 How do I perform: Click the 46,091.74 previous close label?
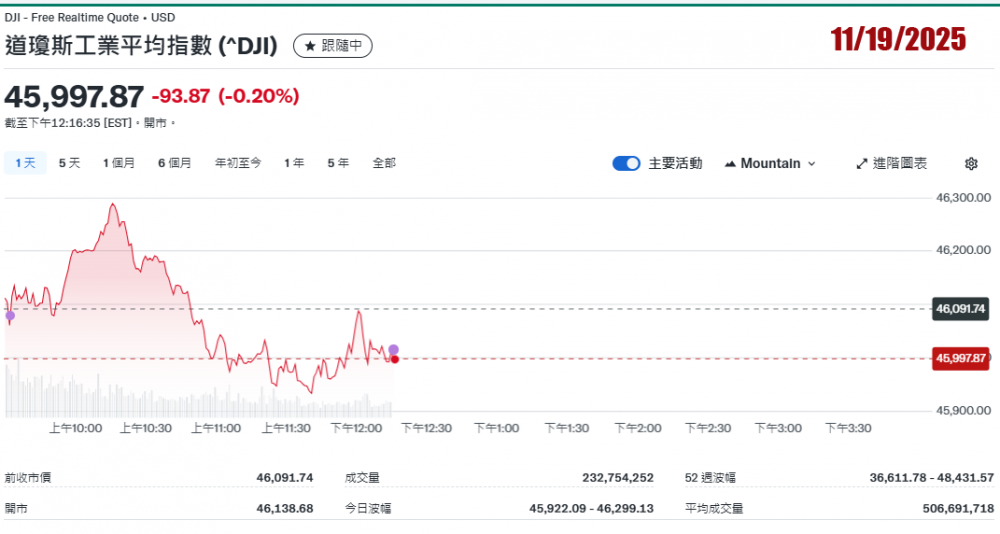[x=960, y=309]
